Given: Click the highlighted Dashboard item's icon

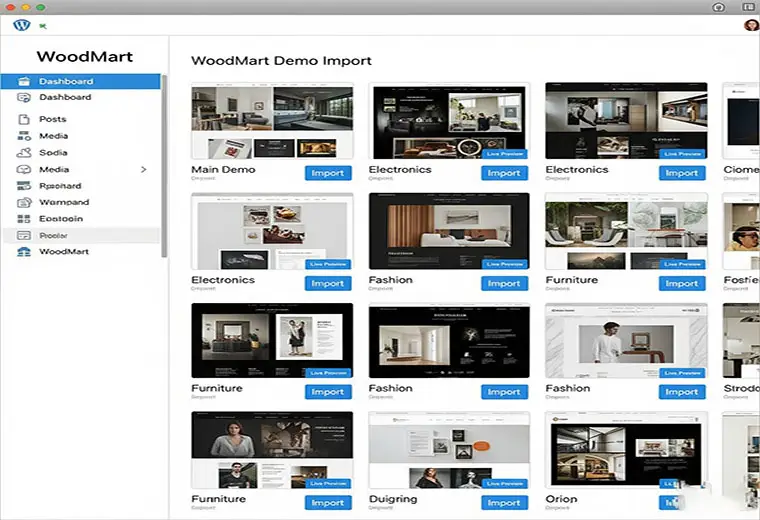Looking at the screenshot, I should tap(24, 81).
